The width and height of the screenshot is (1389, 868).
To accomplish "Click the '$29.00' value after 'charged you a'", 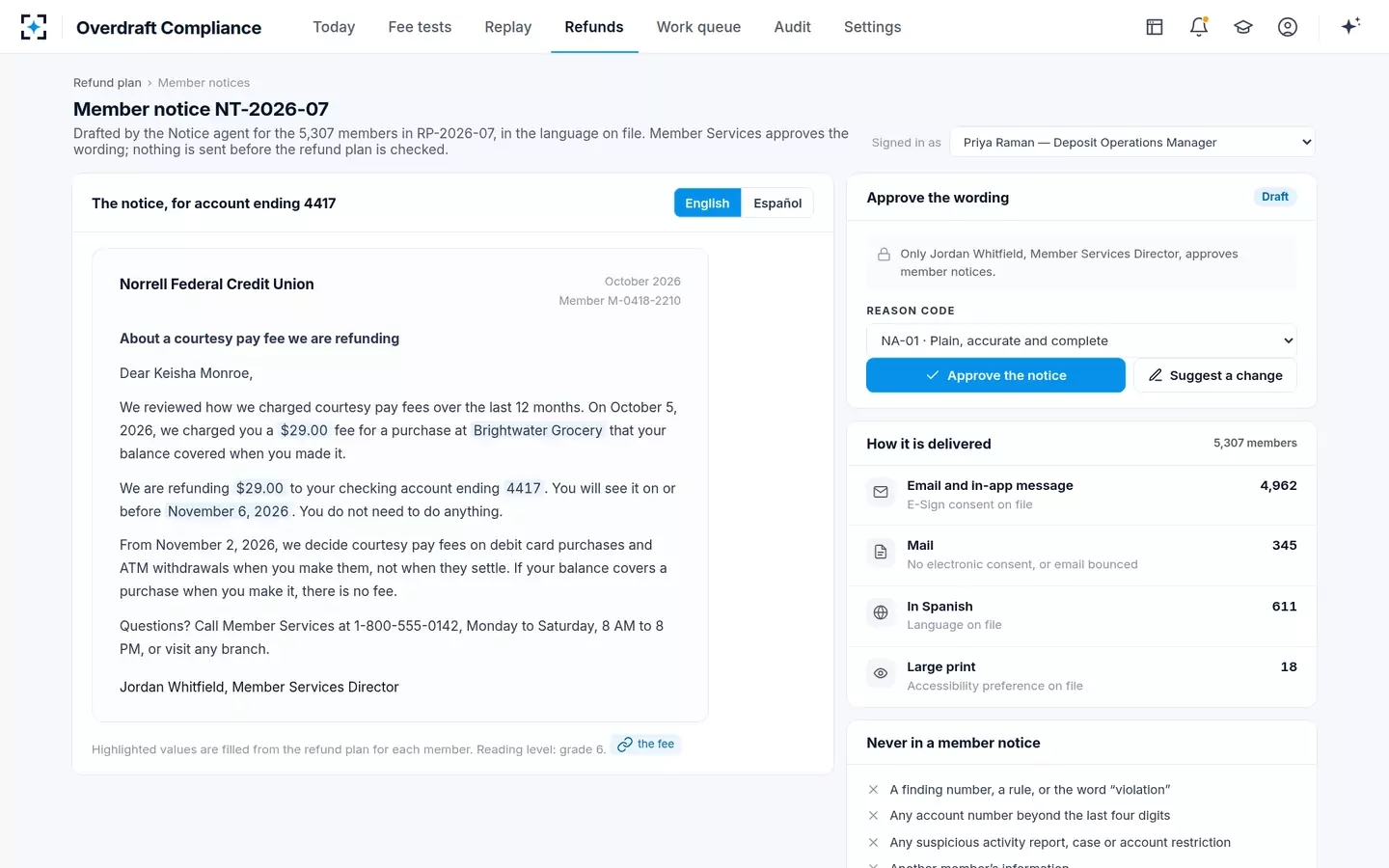I will click(304, 430).
